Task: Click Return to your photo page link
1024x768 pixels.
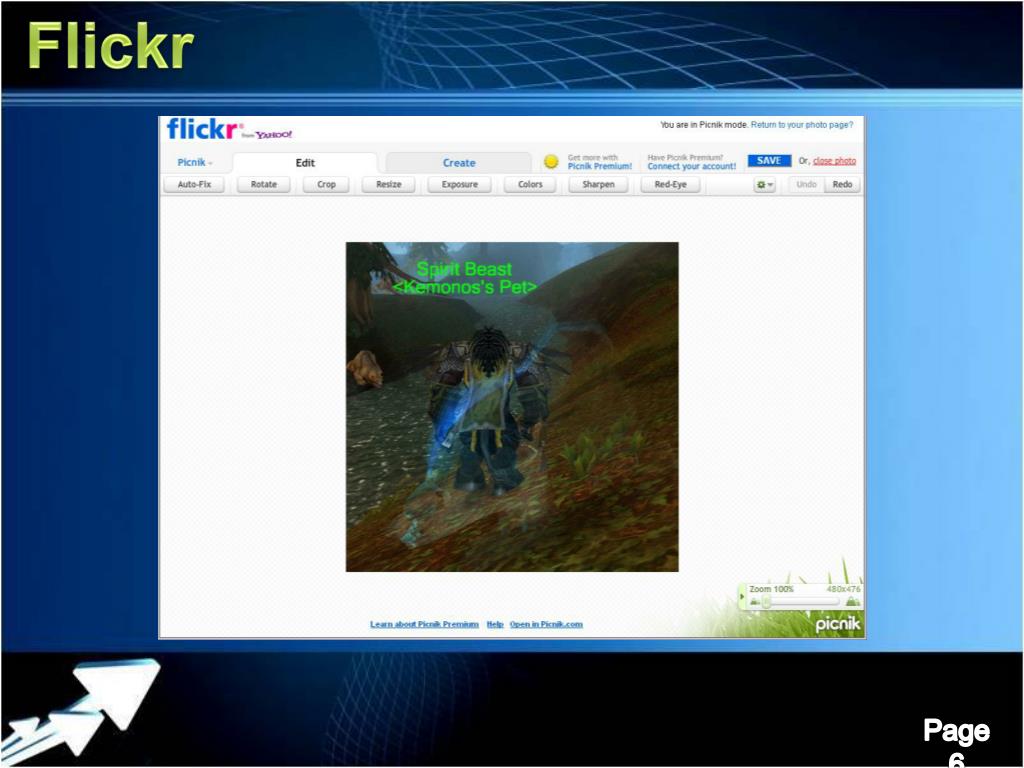Action: [802, 125]
